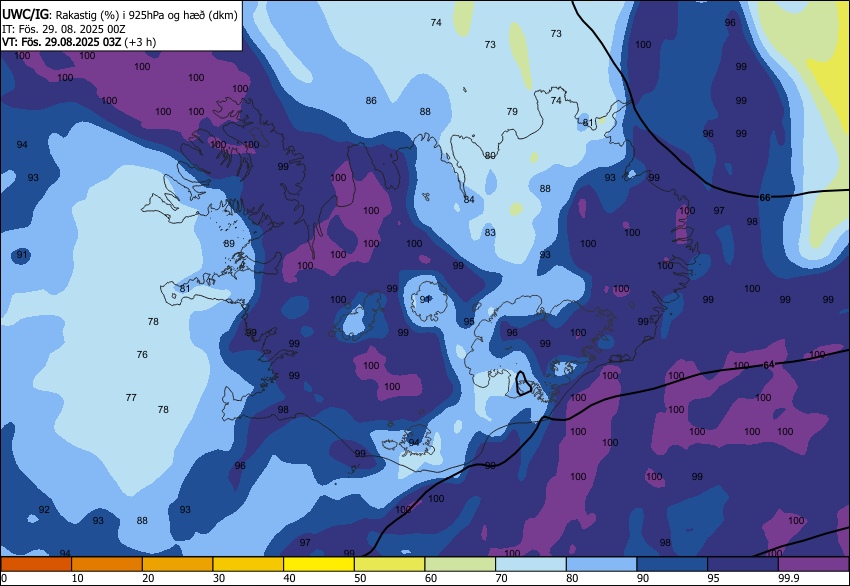The height and width of the screenshot is (586, 850).
Task: Click the '99.9' legend scale label
Action: 788,578
